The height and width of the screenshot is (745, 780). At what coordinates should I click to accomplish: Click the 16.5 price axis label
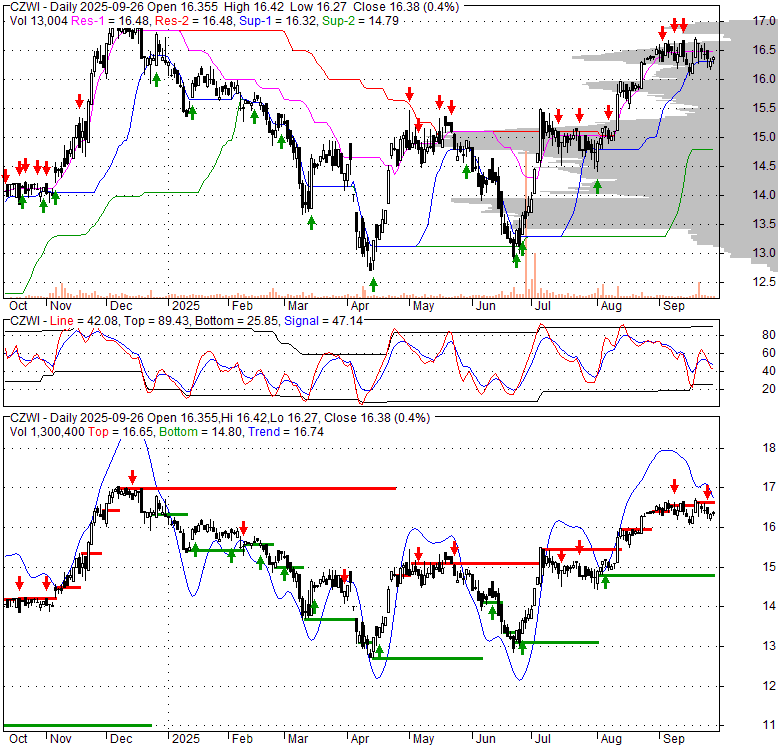(765, 50)
